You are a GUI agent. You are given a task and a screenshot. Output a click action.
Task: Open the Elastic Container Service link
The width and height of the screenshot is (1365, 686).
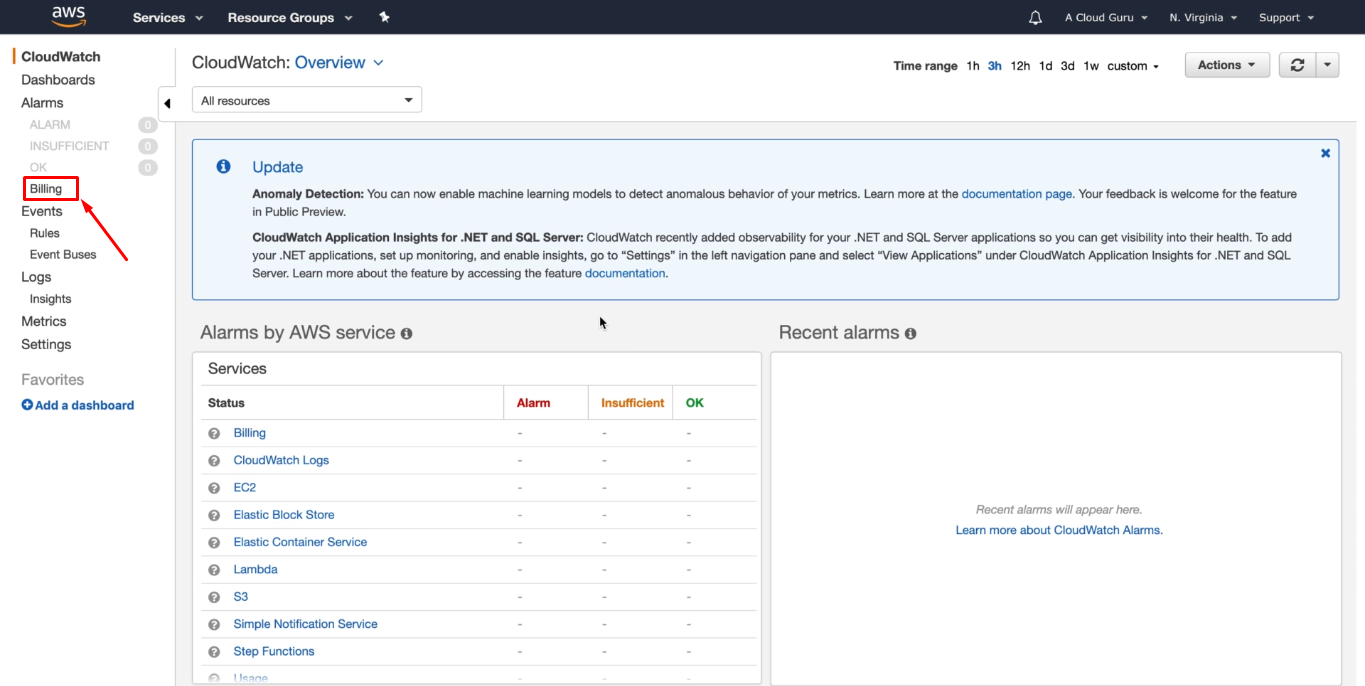[300, 542]
